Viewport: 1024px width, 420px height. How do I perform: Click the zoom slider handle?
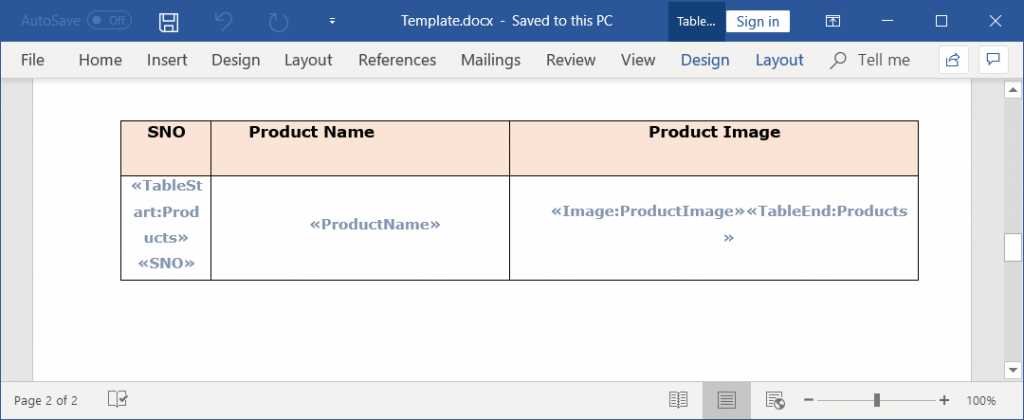[x=877, y=400]
